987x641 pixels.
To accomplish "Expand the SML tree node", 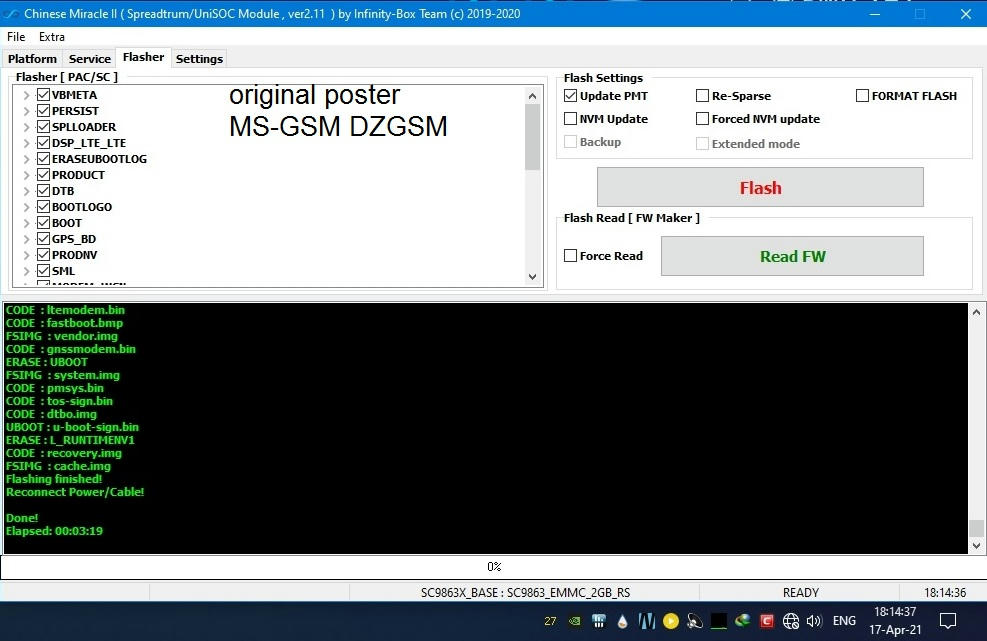I will coord(26,271).
